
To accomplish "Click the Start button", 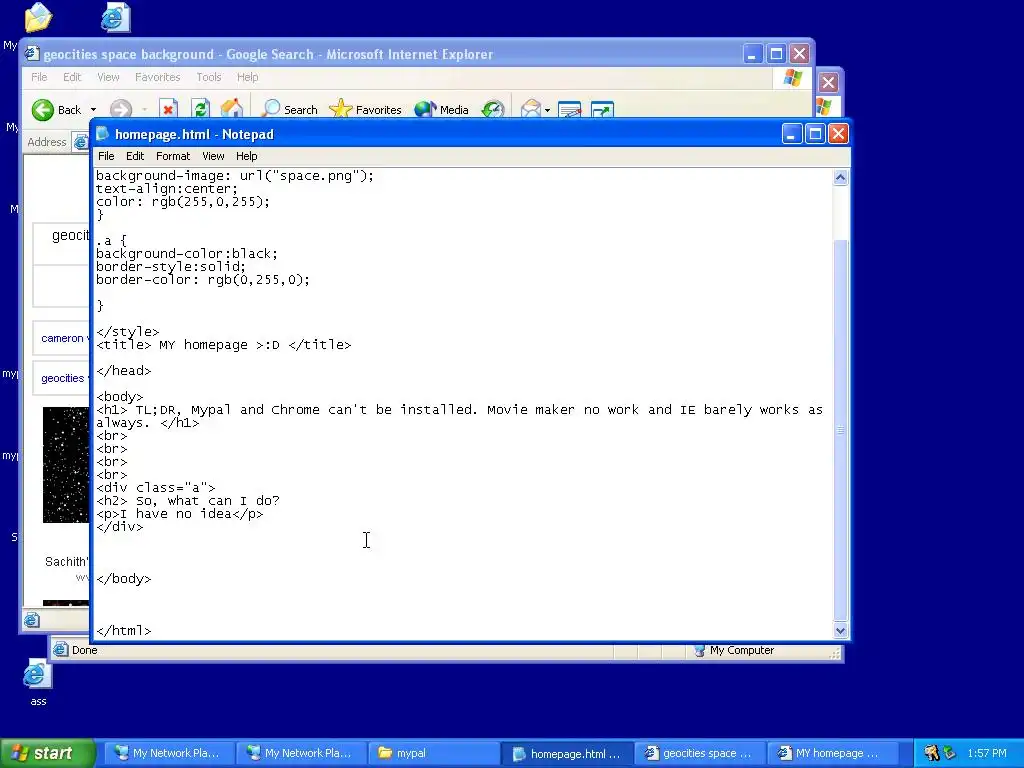I will 47,753.
